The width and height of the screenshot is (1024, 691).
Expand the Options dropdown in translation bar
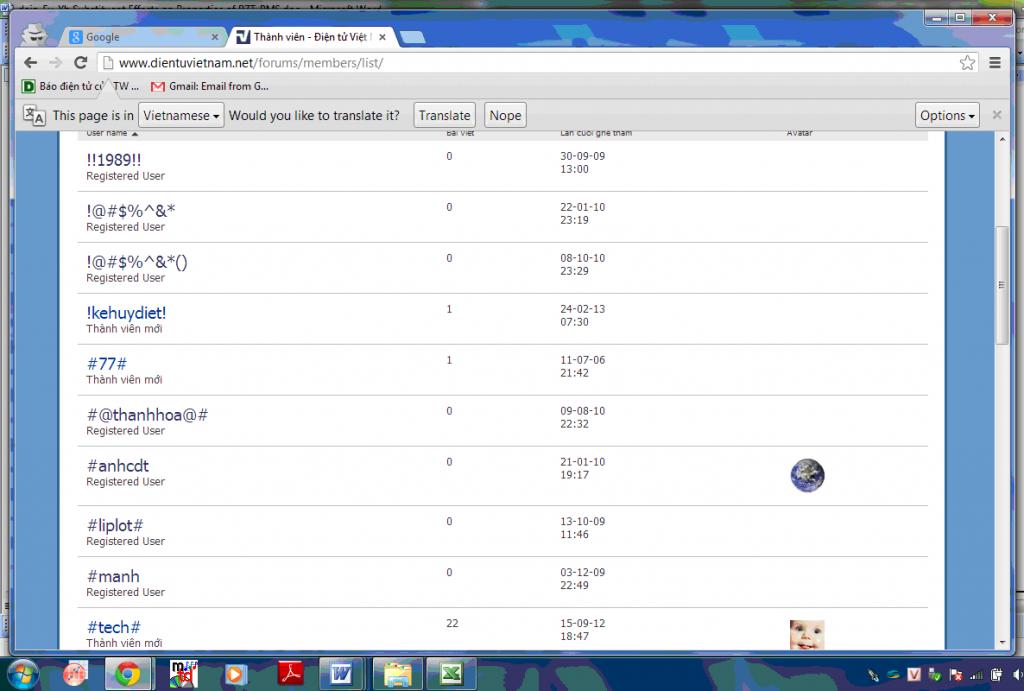947,116
